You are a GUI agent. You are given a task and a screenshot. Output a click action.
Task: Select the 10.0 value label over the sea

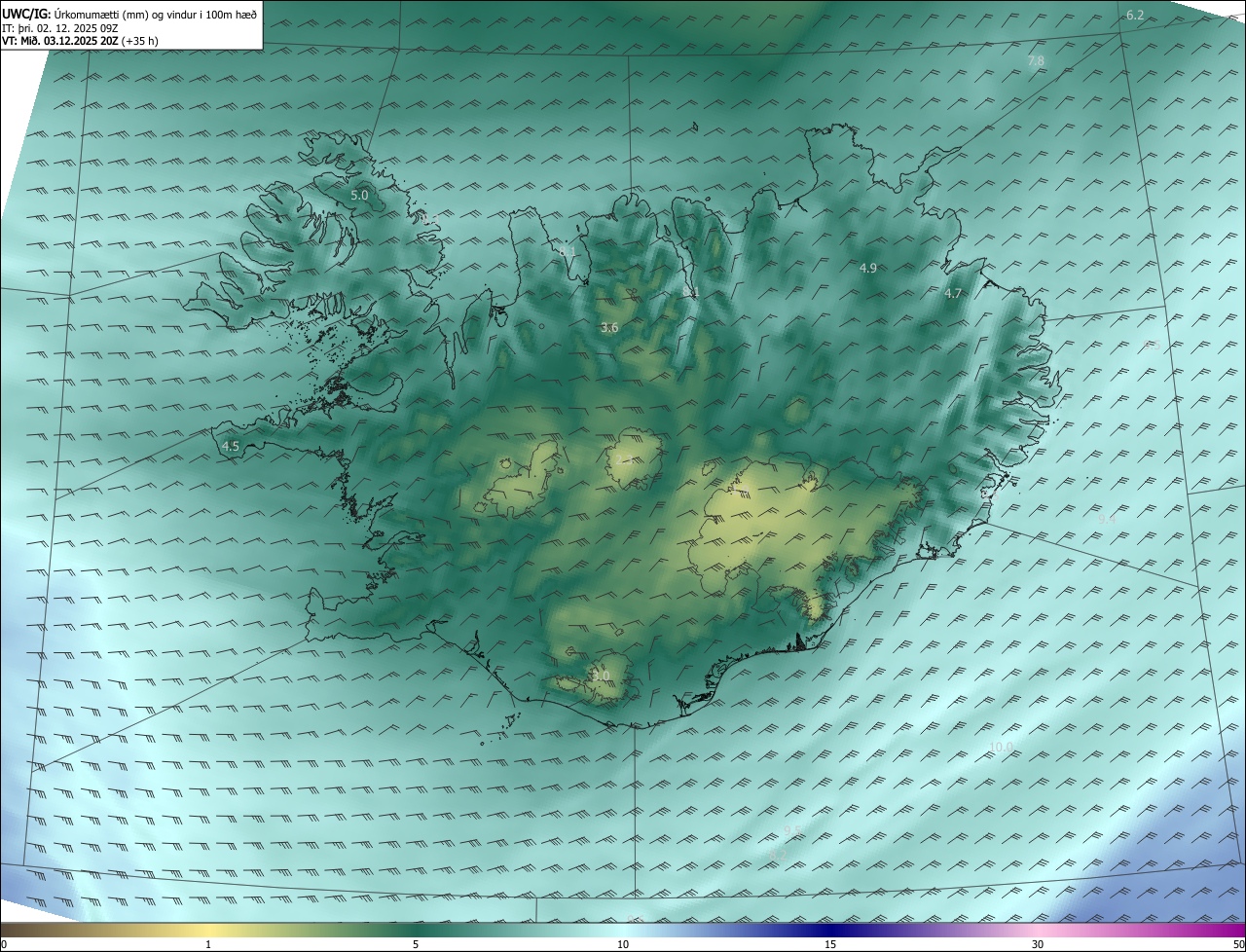(x=1001, y=748)
